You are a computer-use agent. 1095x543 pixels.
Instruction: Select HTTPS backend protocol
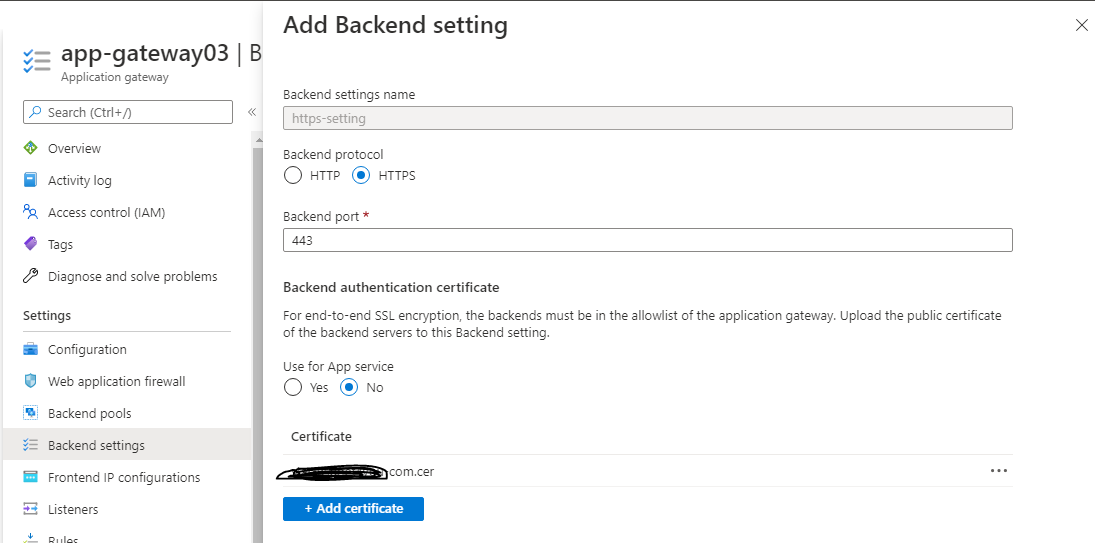(361, 175)
